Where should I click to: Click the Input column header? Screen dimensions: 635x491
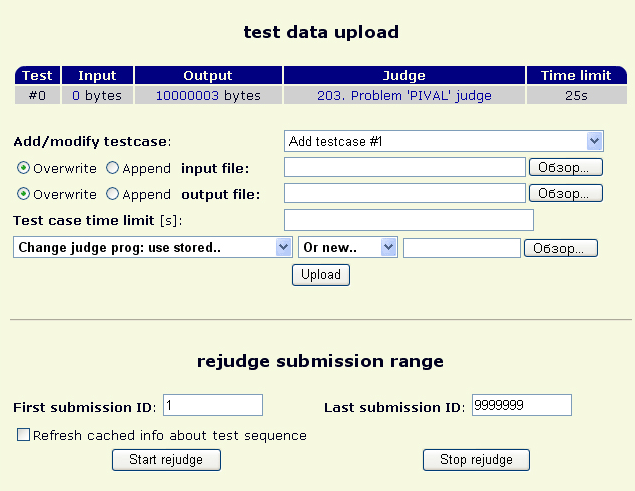coord(97,75)
